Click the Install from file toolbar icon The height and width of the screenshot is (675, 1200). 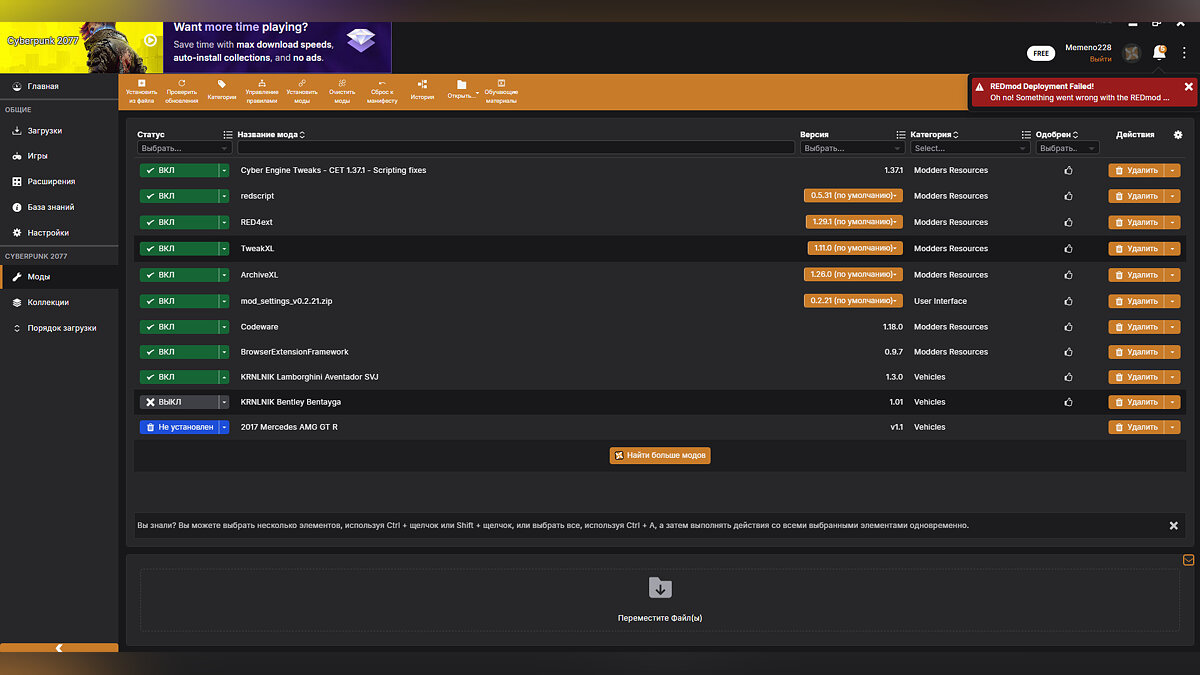[141, 84]
